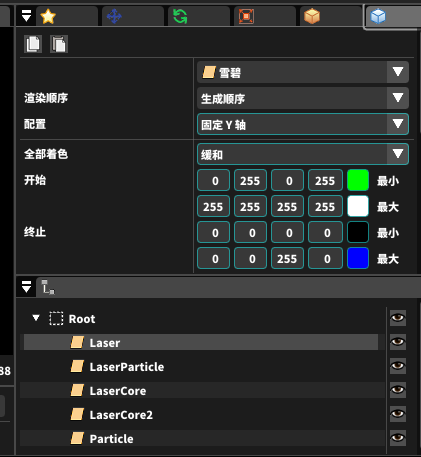
Task: Open the 固定 Y 轴 configuration dropdown
Action: click(303, 124)
